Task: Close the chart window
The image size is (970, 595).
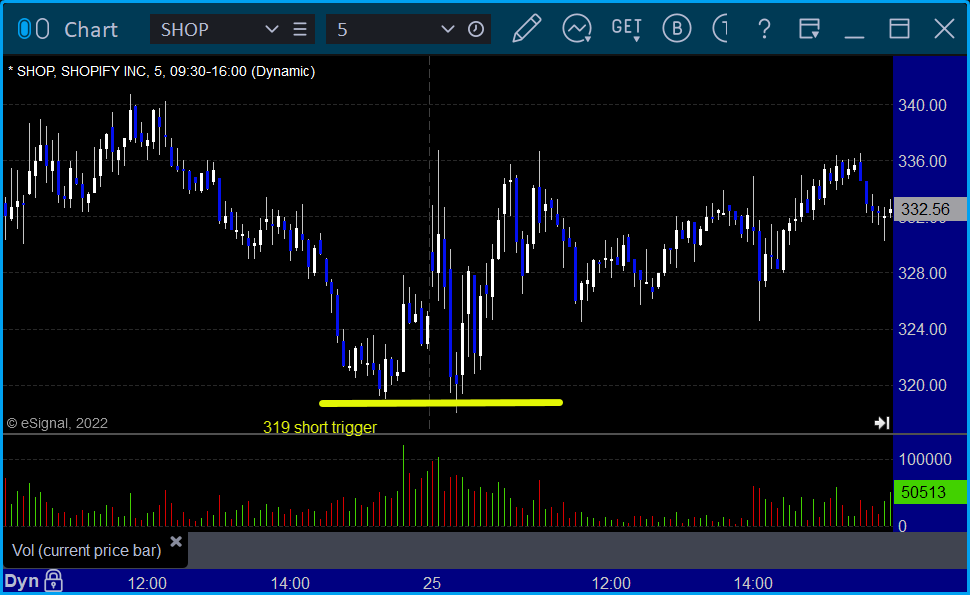Action: [944, 28]
